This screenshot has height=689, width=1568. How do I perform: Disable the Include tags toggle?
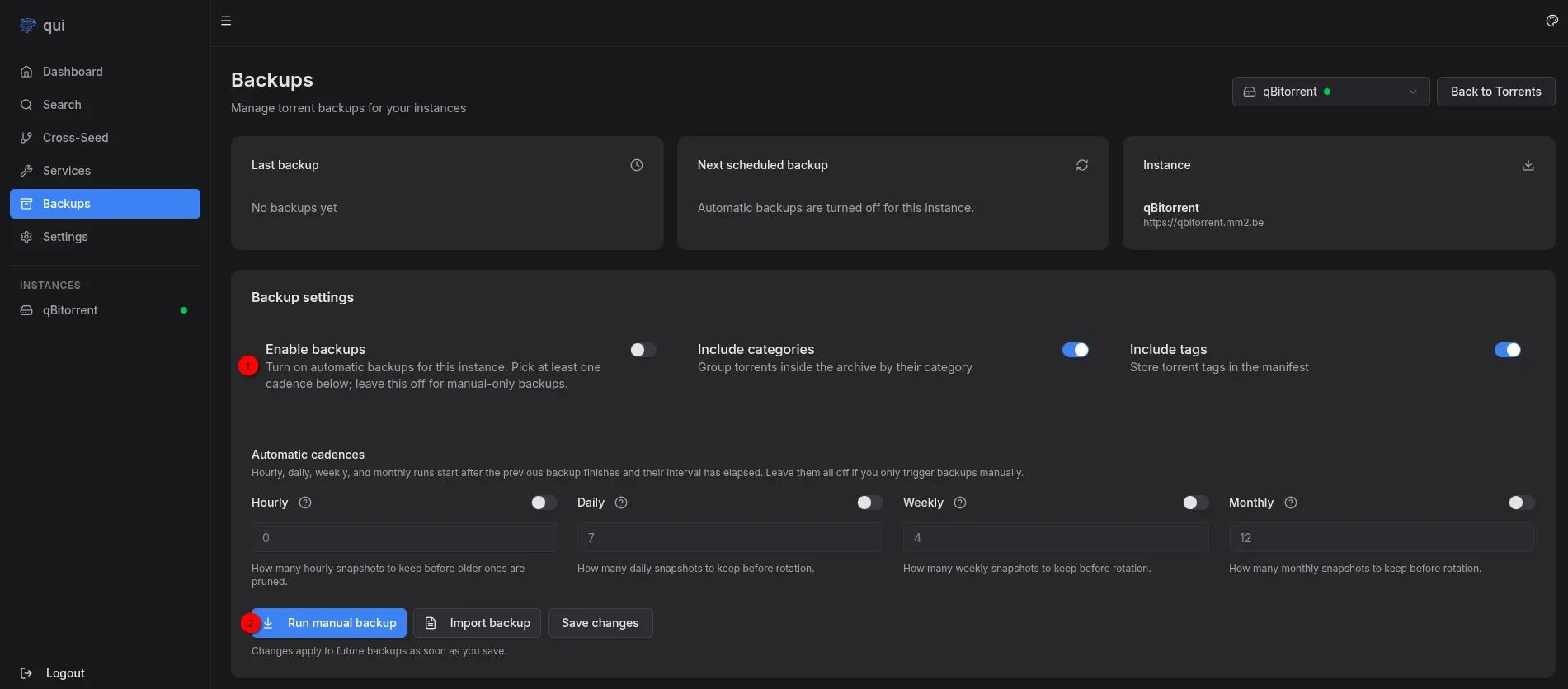(1507, 350)
